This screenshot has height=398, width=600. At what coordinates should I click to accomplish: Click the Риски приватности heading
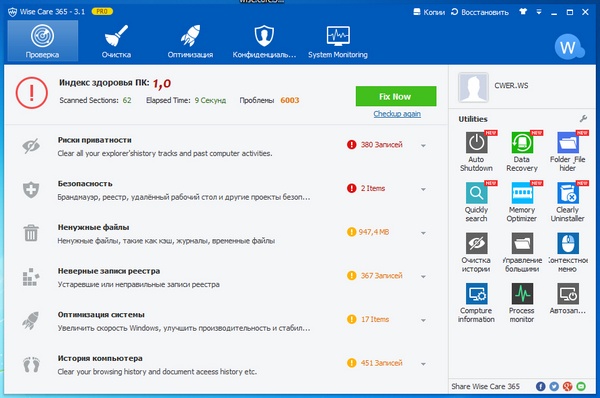pyautogui.click(x=95, y=140)
